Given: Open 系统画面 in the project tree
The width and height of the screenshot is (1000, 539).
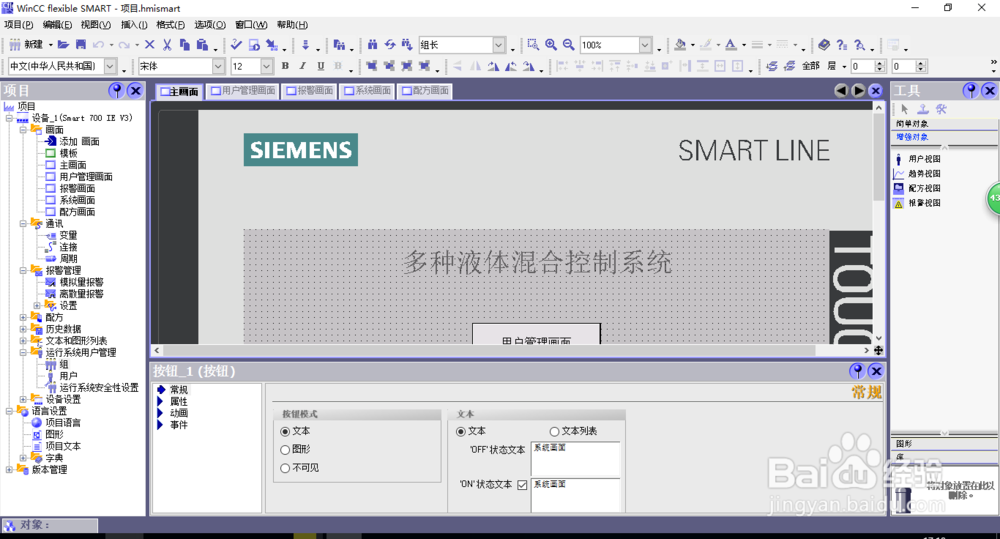Looking at the screenshot, I should [x=77, y=200].
